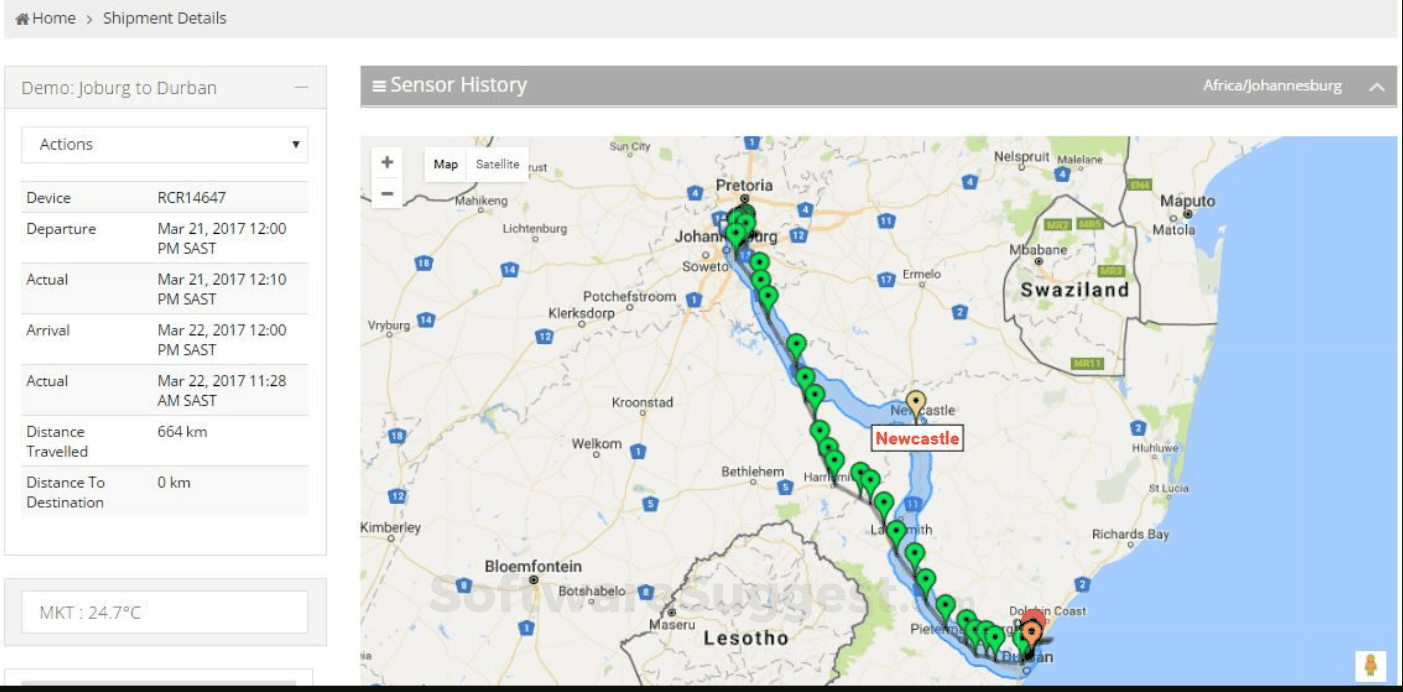Collapse Sensor History using the chevron
The width and height of the screenshot is (1403, 692).
pos(1375,85)
